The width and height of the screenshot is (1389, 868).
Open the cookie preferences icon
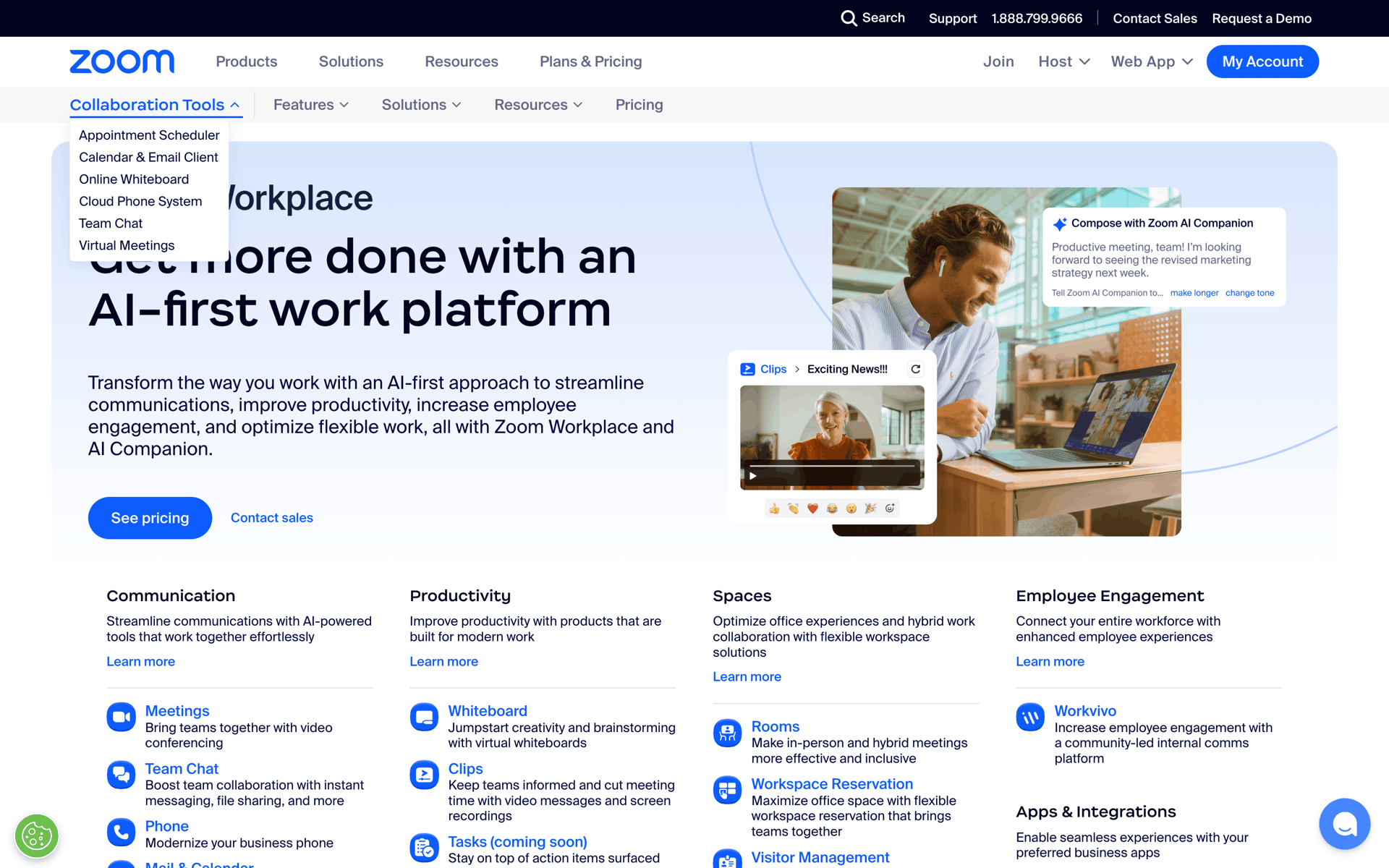pos(37,836)
